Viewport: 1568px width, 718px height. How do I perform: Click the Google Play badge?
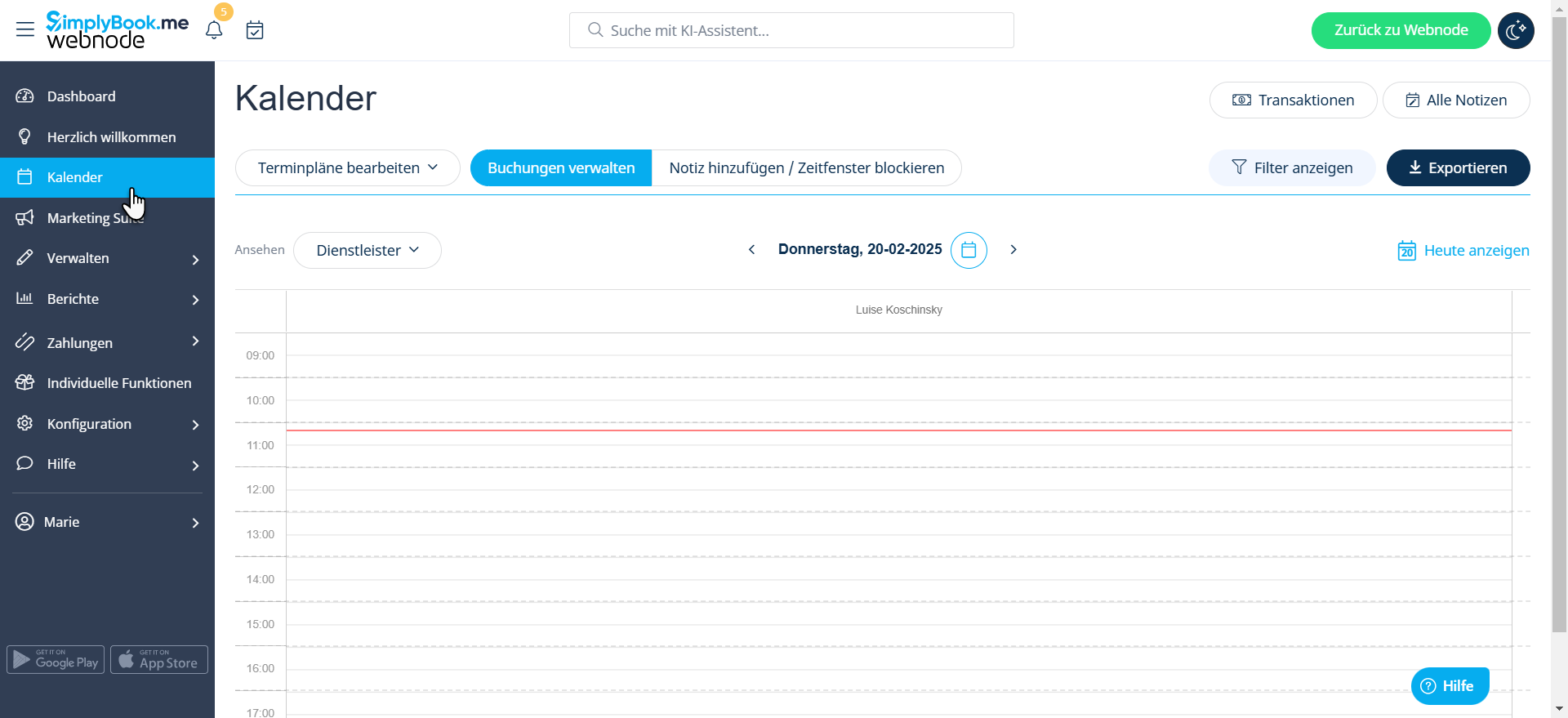coord(56,660)
